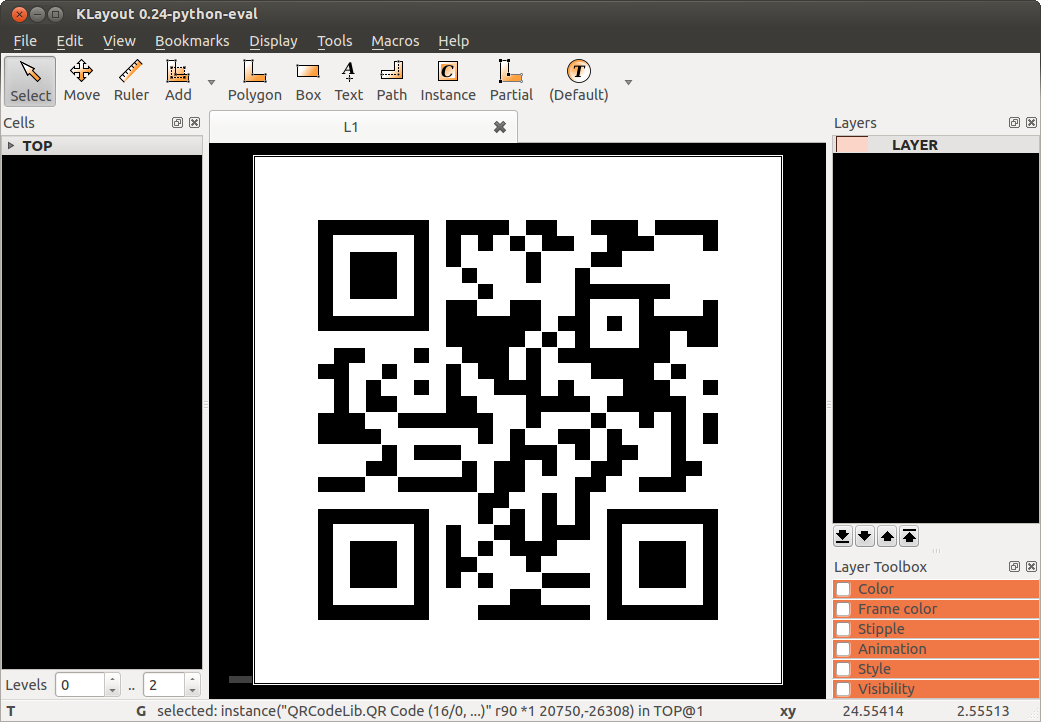Activate the Select tool

click(x=31, y=81)
